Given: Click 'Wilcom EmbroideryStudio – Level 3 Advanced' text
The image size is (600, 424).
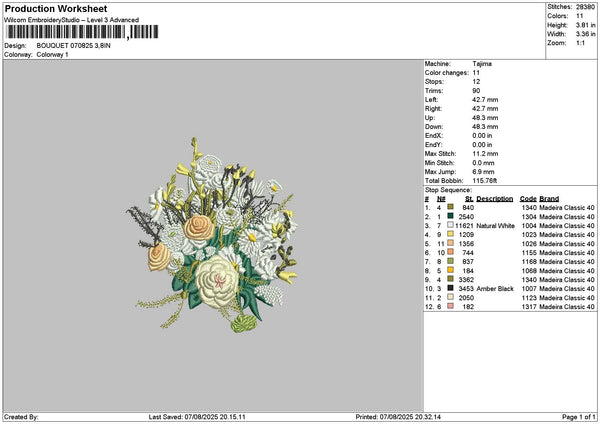Looking at the screenshot, I should click(72, 20).
